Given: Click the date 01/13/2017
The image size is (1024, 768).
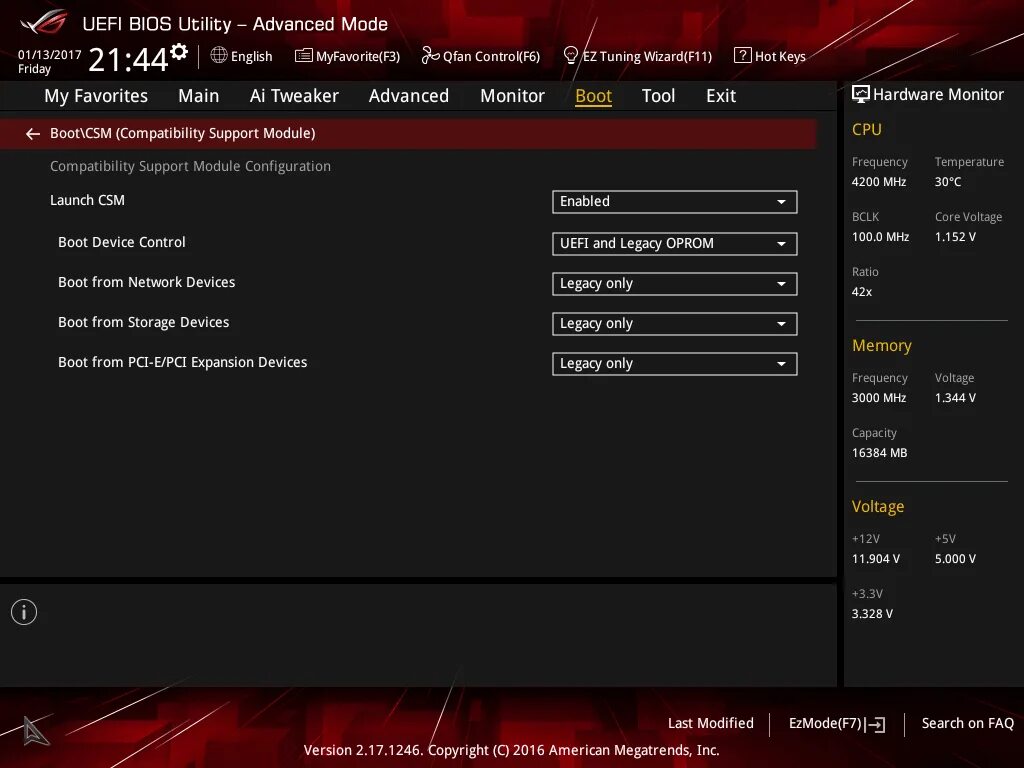Looking at the screenshot, I should 50,55.
